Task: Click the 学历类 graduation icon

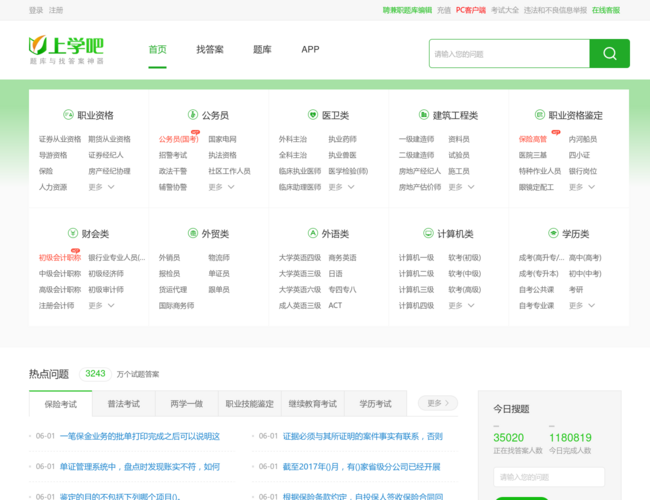Action: (x=553, y=233)
